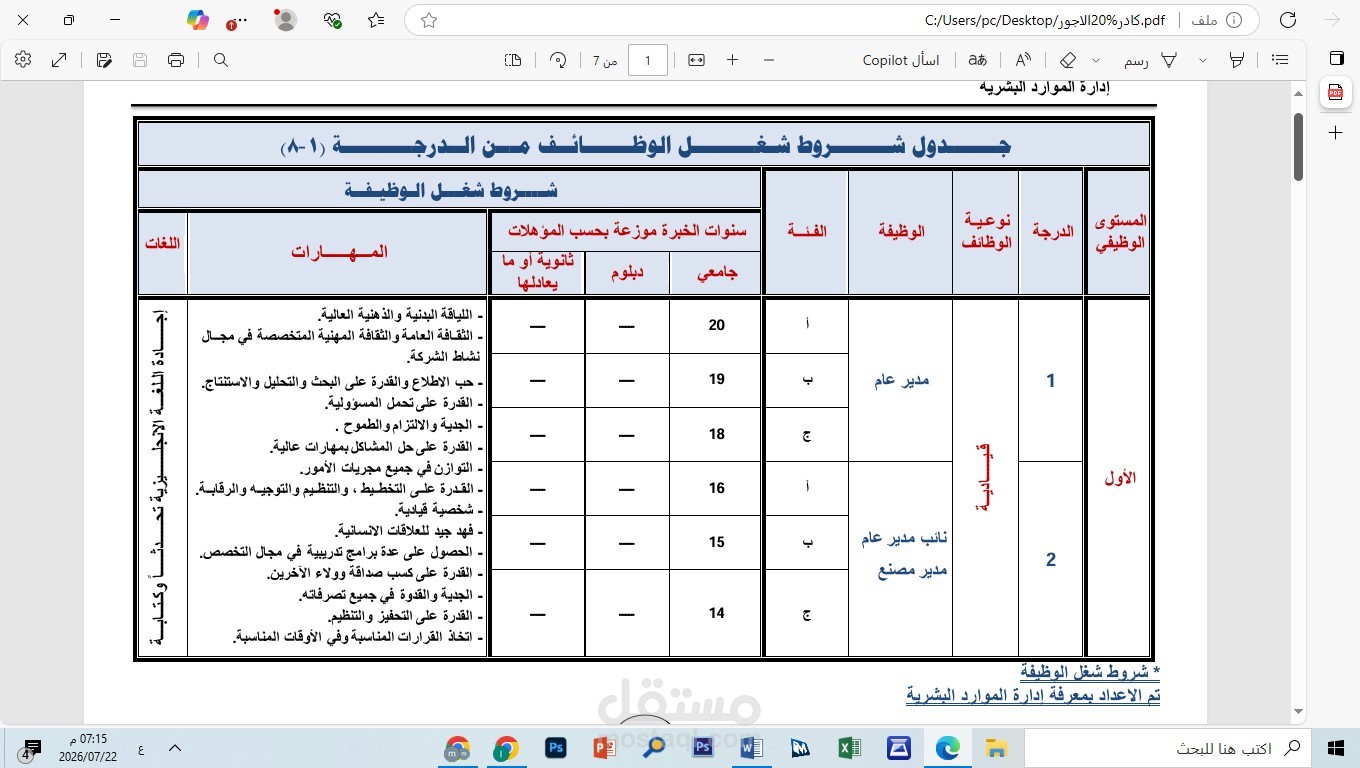
Task: Click the page number field
Action: pyautogui.click(x=648, y=60)
